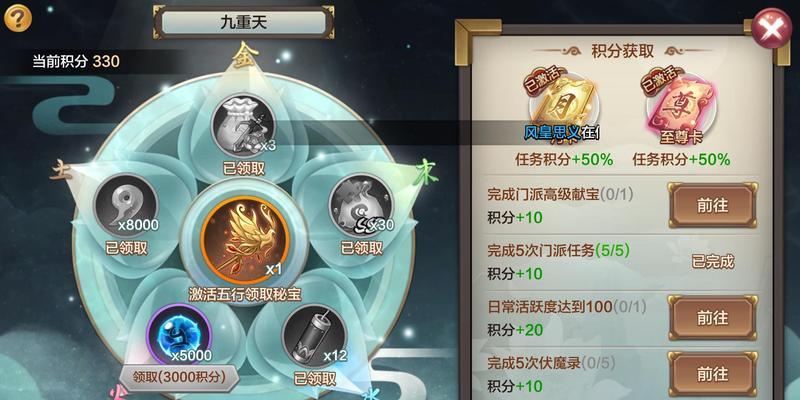Image resolution: width=800 pixels, height=400 pixels.
Task: Select the money bag reward x3 icon
Action: point(244,124)
